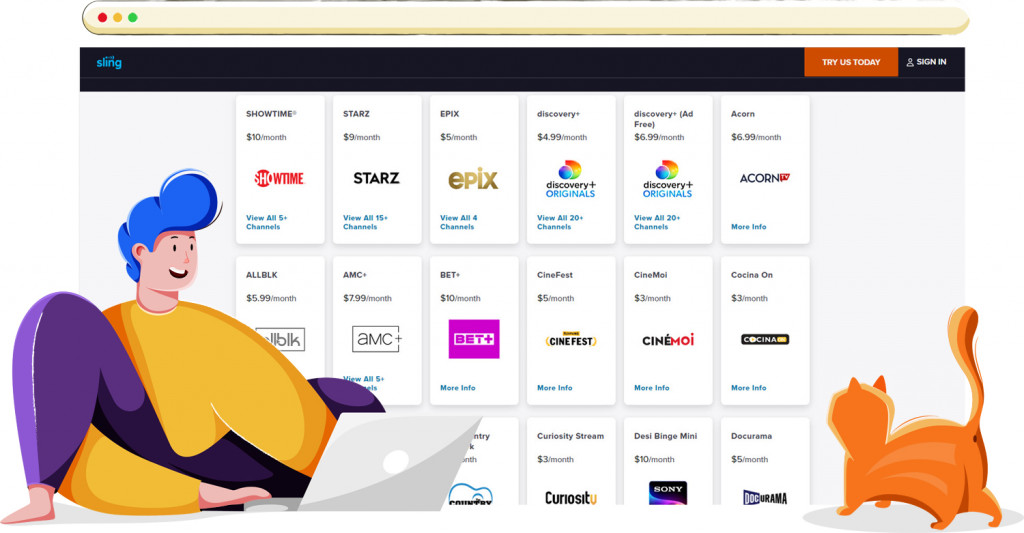The image size is (1024, 533).
Task: Click the red window close dot
Action: tap(103, 18)
